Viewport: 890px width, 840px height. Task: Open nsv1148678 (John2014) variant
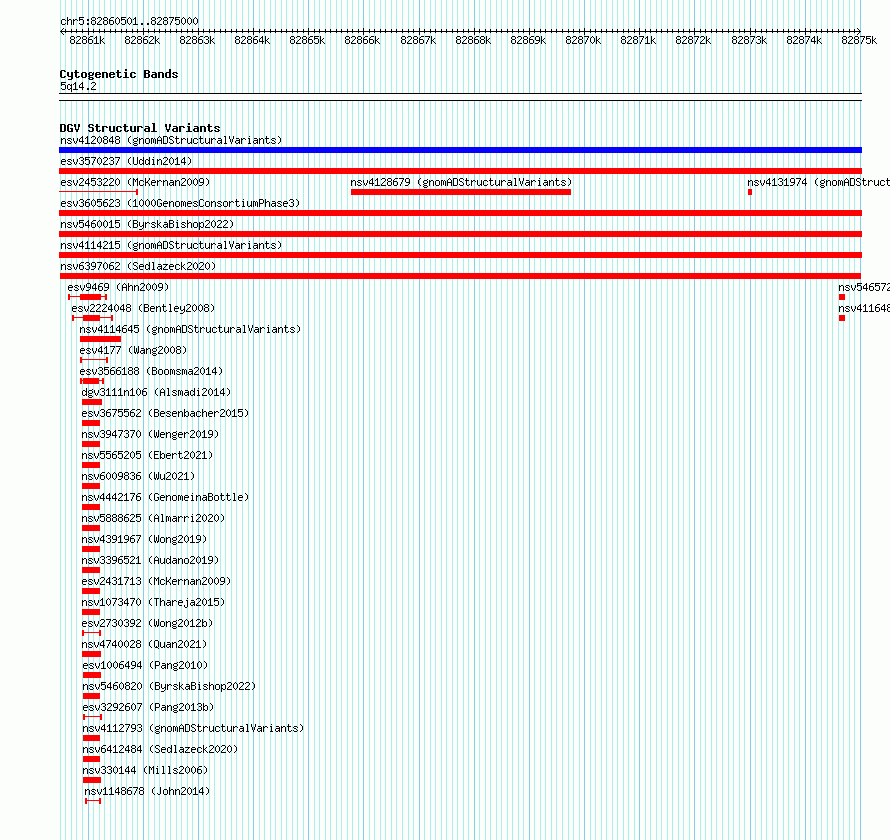(x=147, y=791)
